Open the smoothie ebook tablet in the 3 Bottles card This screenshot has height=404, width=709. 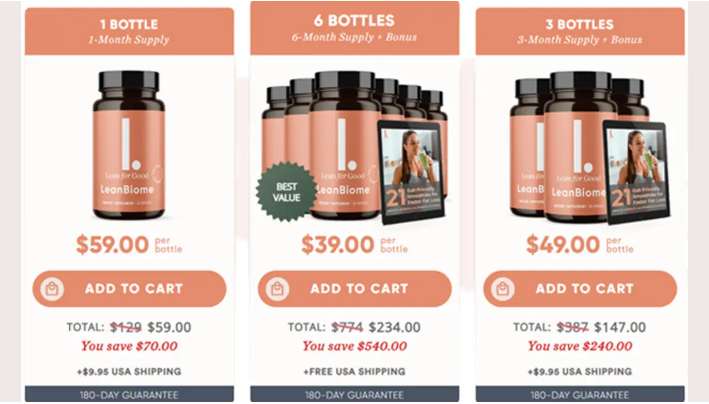pyautogui.click(x=636, y=172)
